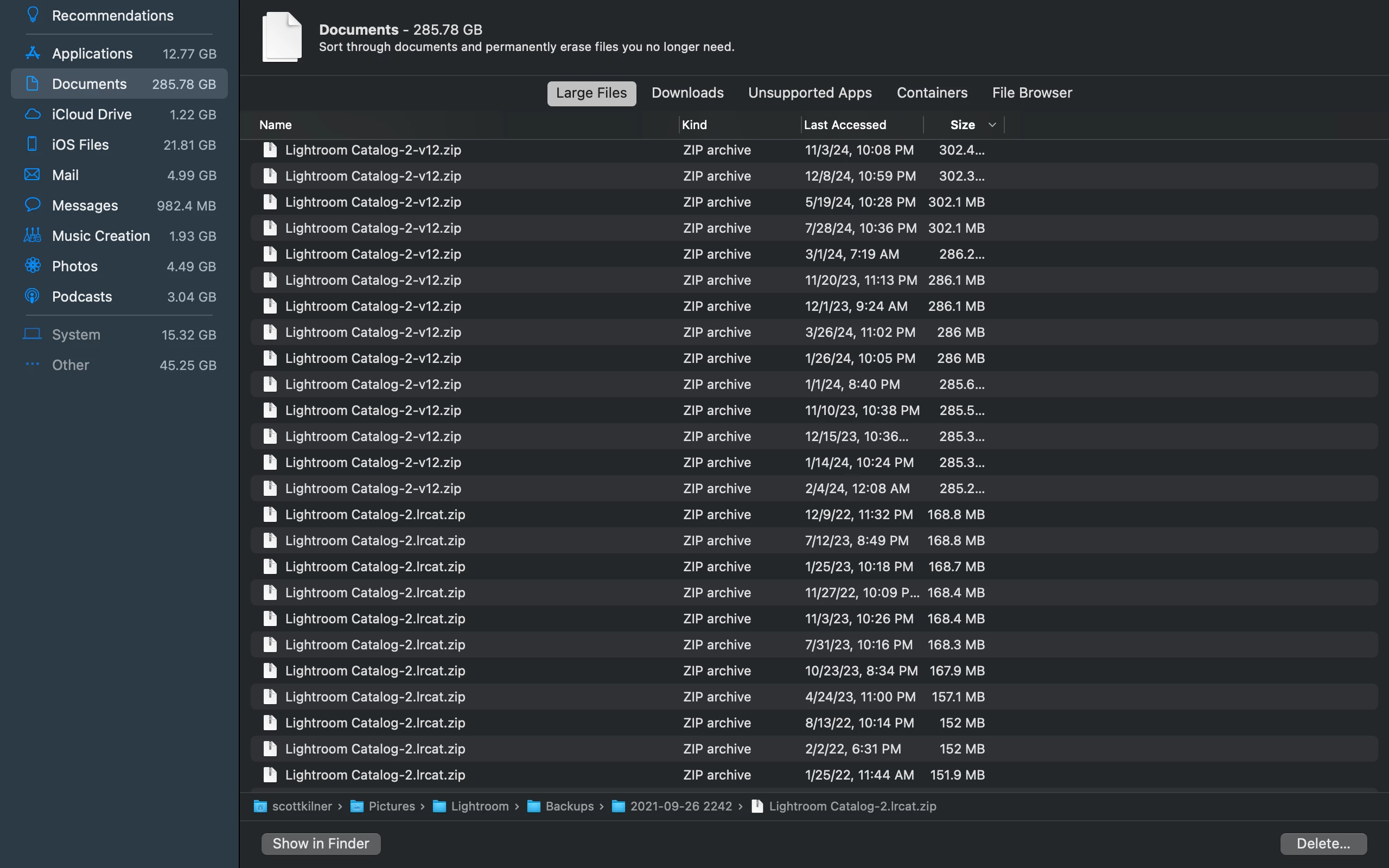Toggle sort order with Size chevron
Screen dimensions: 1389x868
click(x=992, y=125)
